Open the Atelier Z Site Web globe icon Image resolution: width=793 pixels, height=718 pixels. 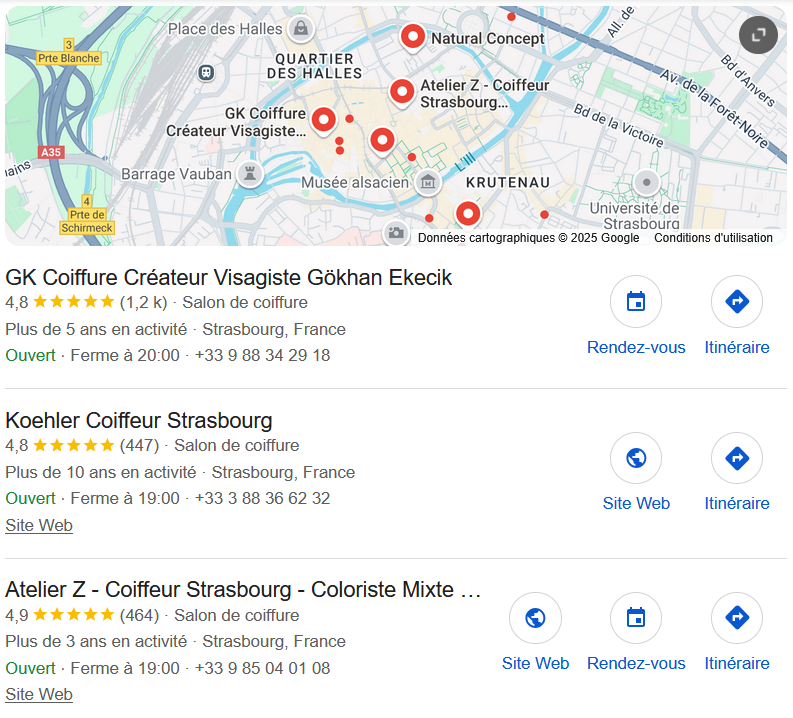[x=535, y=618]
